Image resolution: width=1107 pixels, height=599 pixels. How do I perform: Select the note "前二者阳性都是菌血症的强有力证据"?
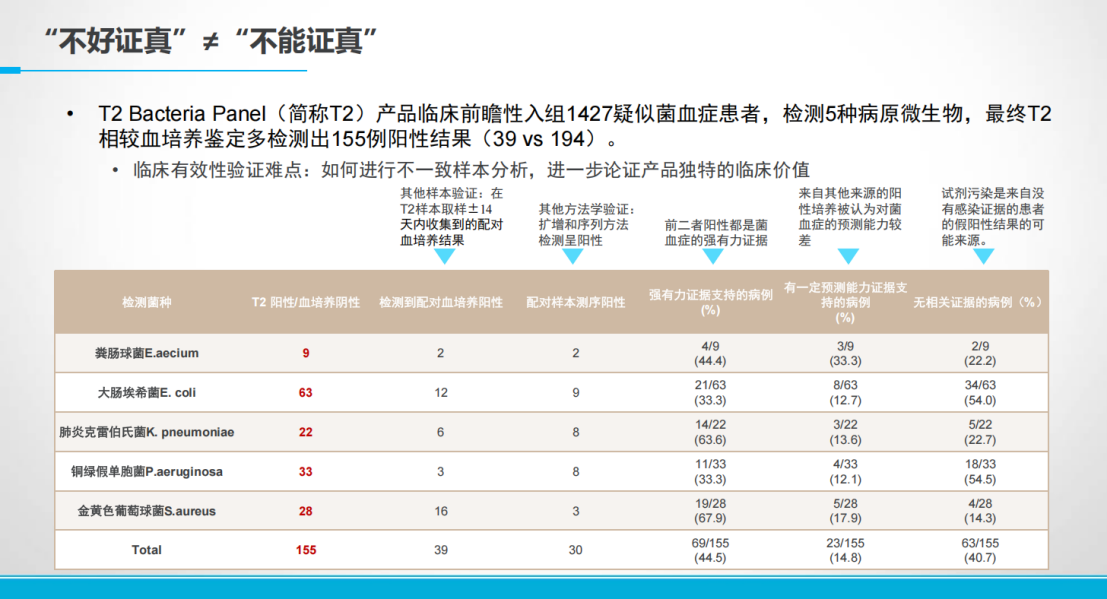pos(716,232)
